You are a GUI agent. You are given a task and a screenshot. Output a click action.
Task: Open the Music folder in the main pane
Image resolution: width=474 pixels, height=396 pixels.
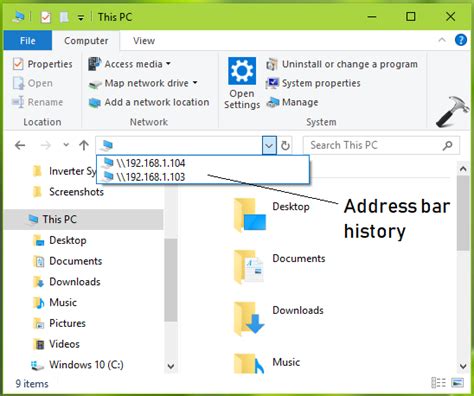pos(267,363)
